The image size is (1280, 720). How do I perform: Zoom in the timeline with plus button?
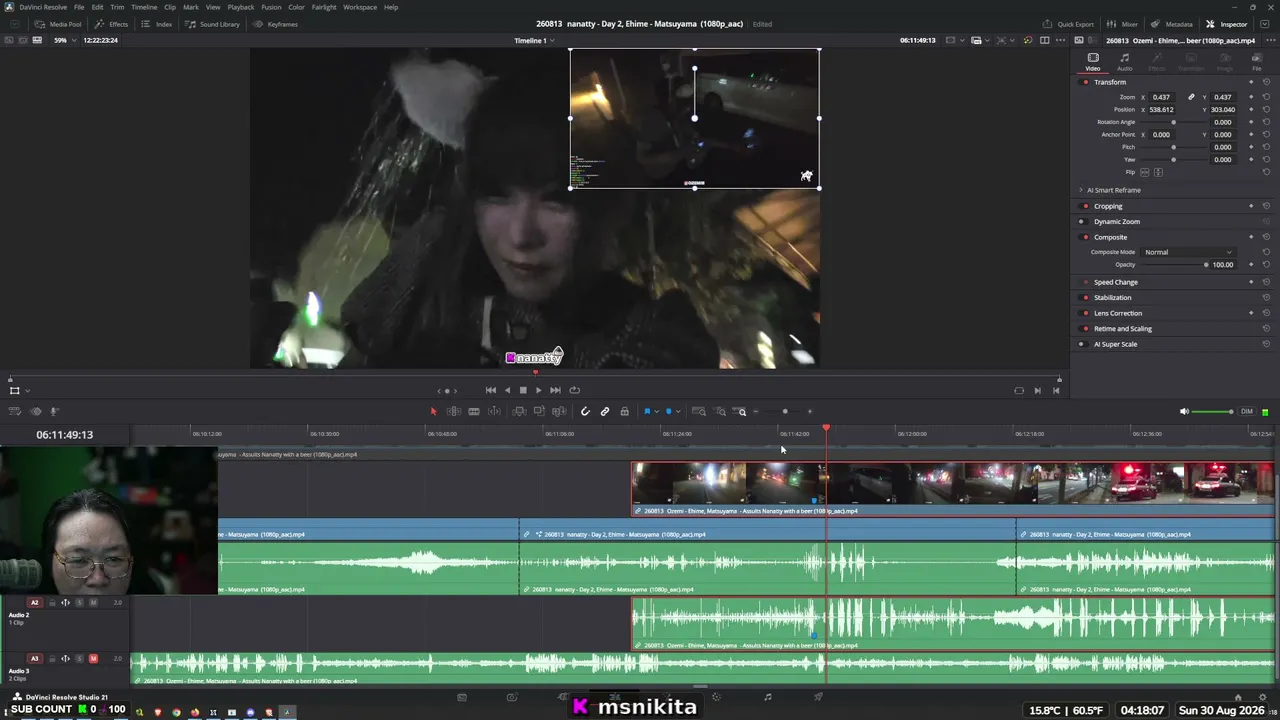(810, 411)
